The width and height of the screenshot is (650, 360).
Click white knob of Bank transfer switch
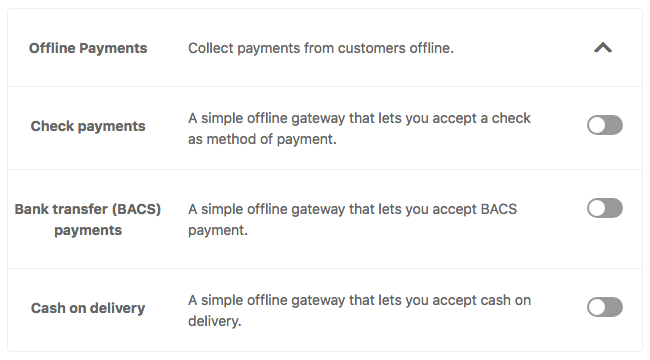coord(597,208)
